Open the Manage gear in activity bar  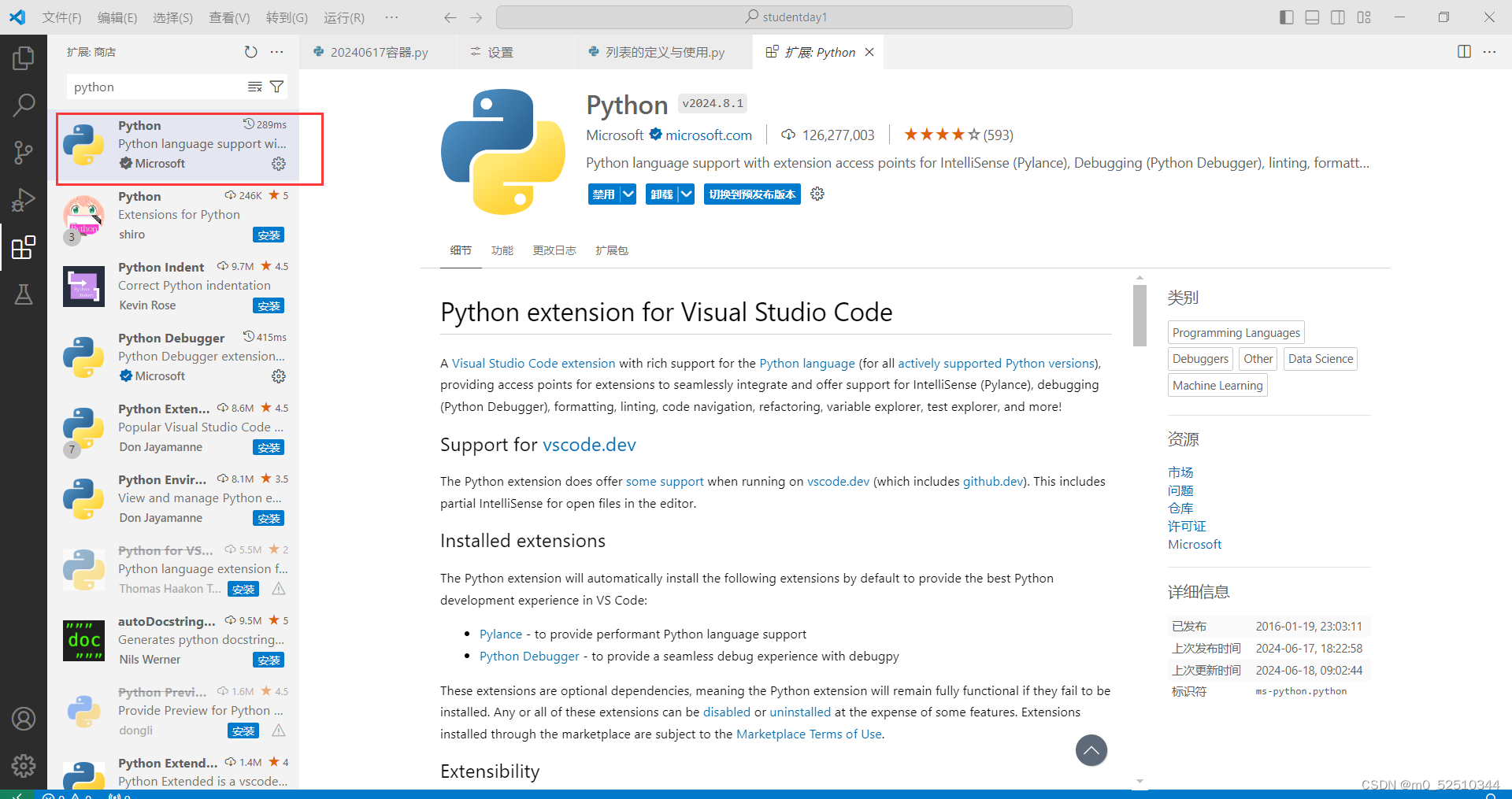[24, 765]
